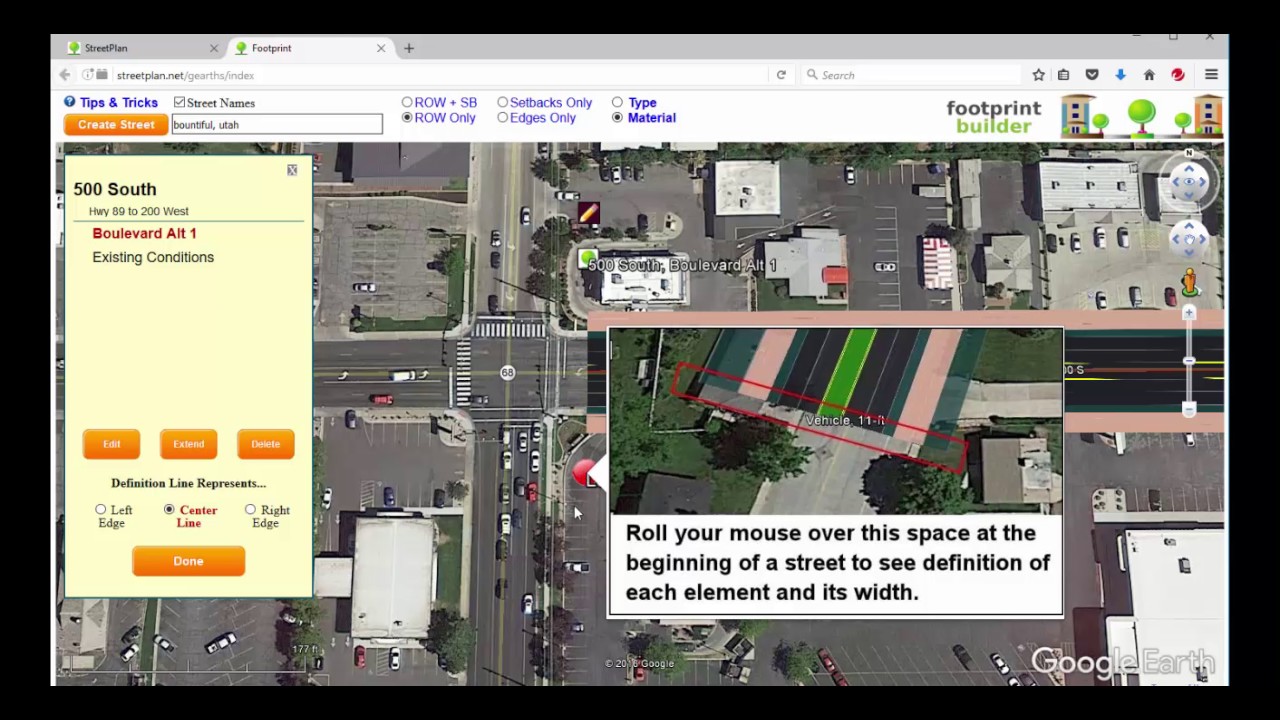The width and height of the screenshot is (1280, 720).
Task: Open the downloads arrow icon
Action: click(1120, 75)
